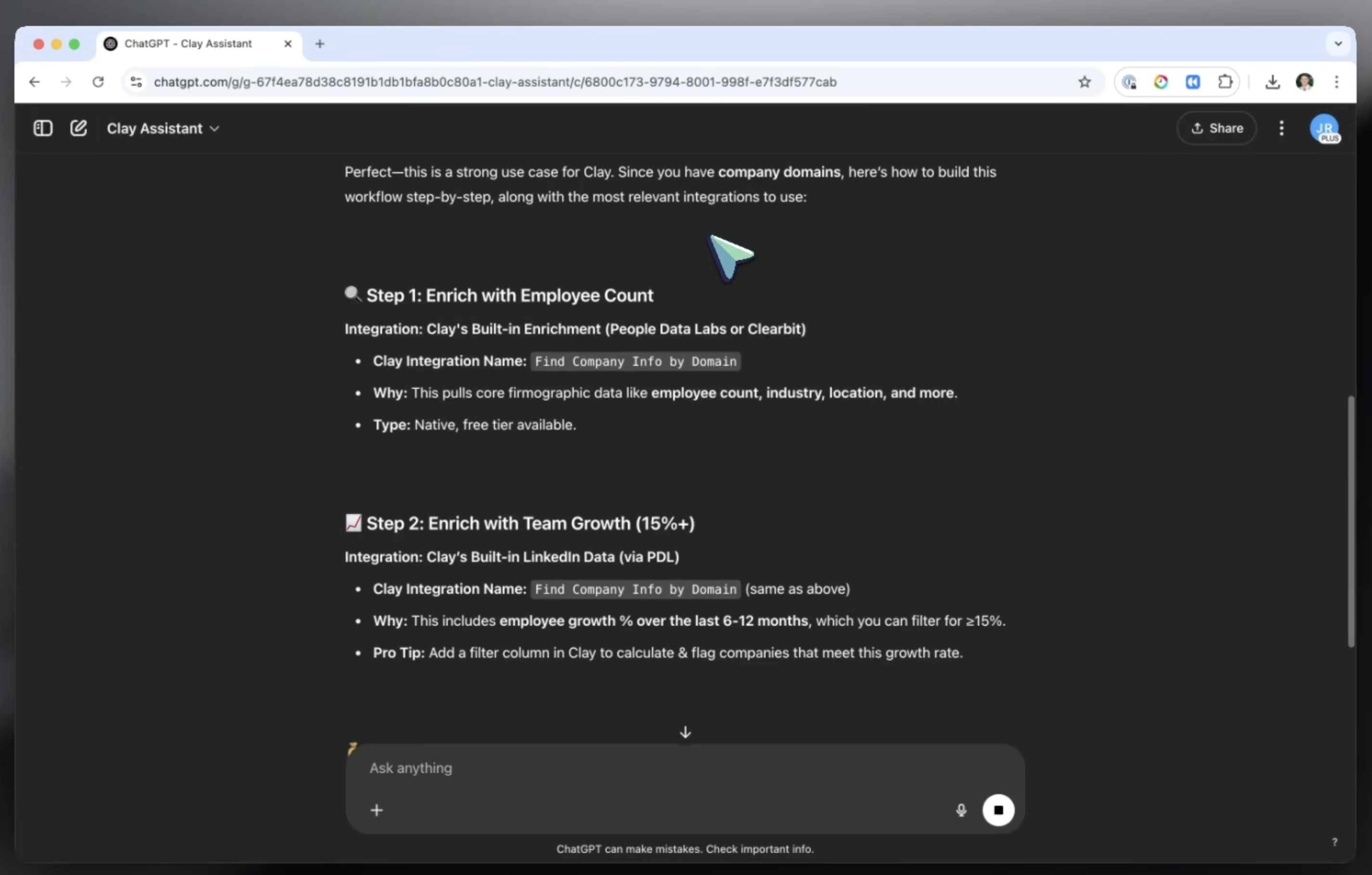The image size is (1372, 875).
Task: Open the JR Plus profile avatar
Action: coord(1325,129)
